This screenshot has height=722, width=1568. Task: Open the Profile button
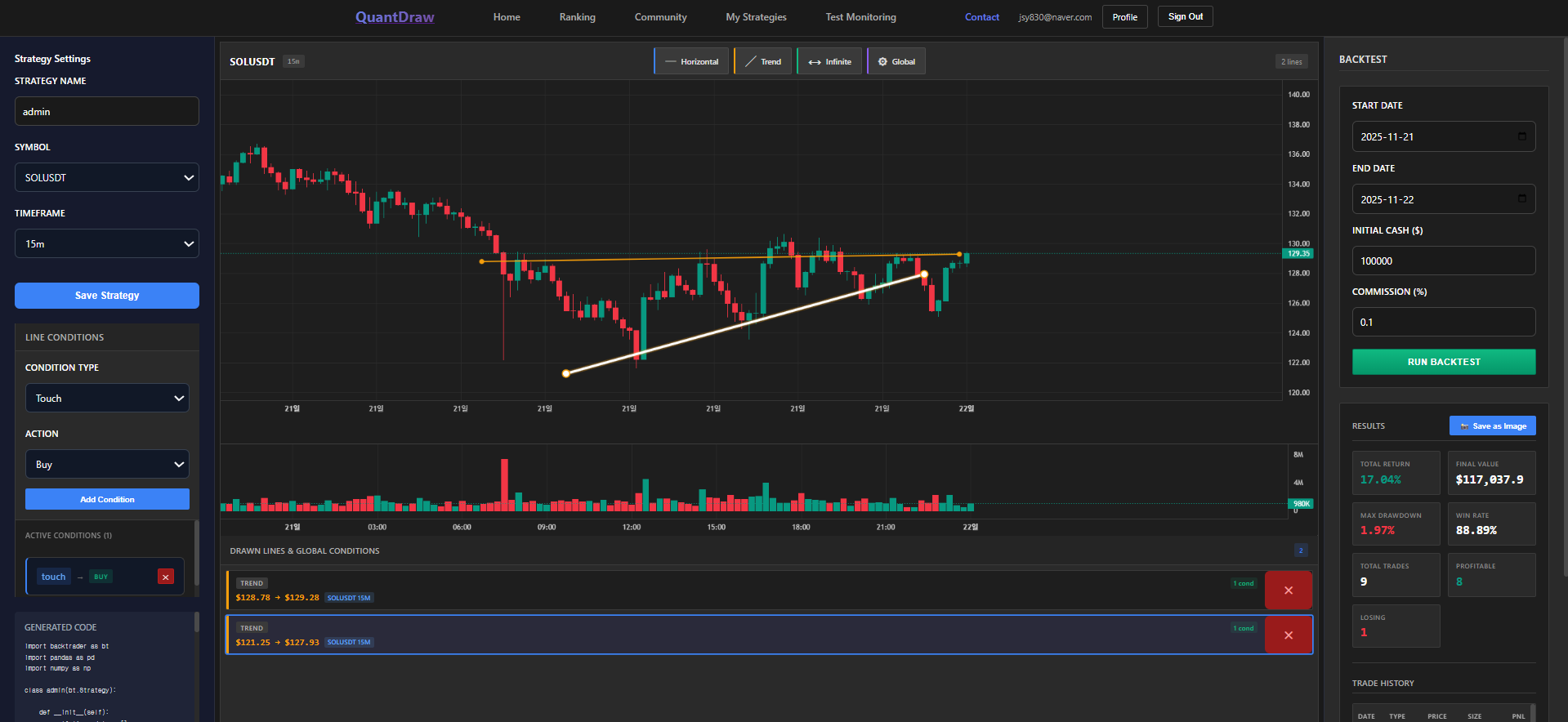[x=1125, y=17]
